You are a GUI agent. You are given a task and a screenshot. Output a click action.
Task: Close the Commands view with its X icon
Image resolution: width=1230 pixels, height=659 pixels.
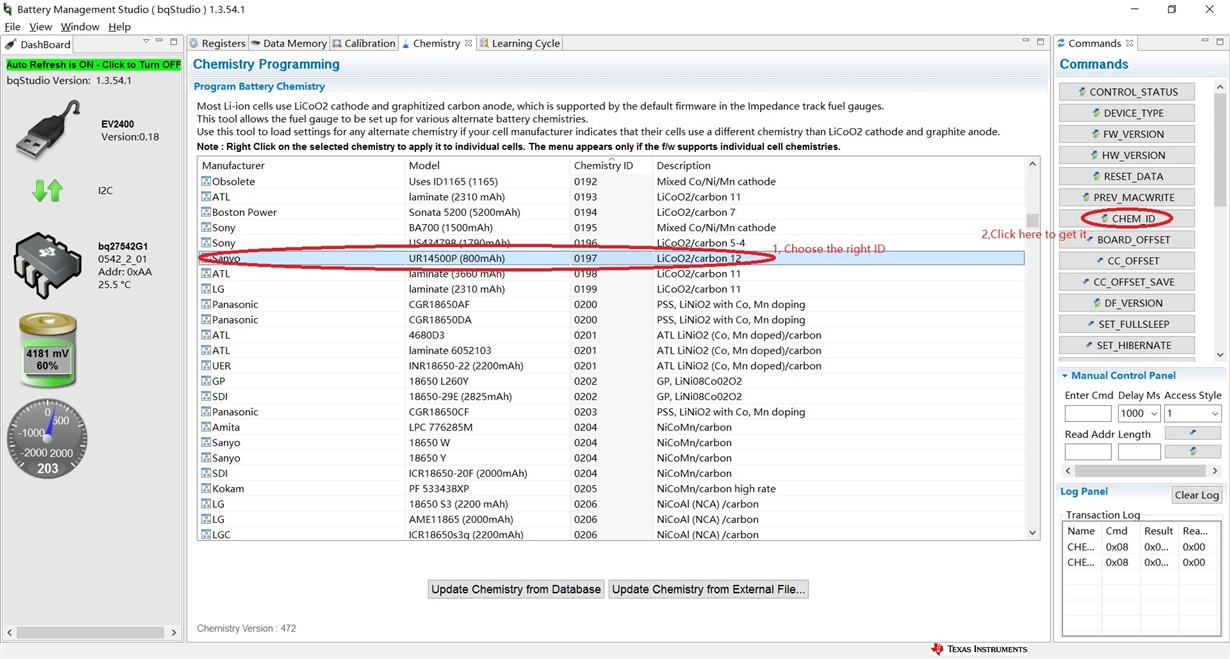(1130, 43)
